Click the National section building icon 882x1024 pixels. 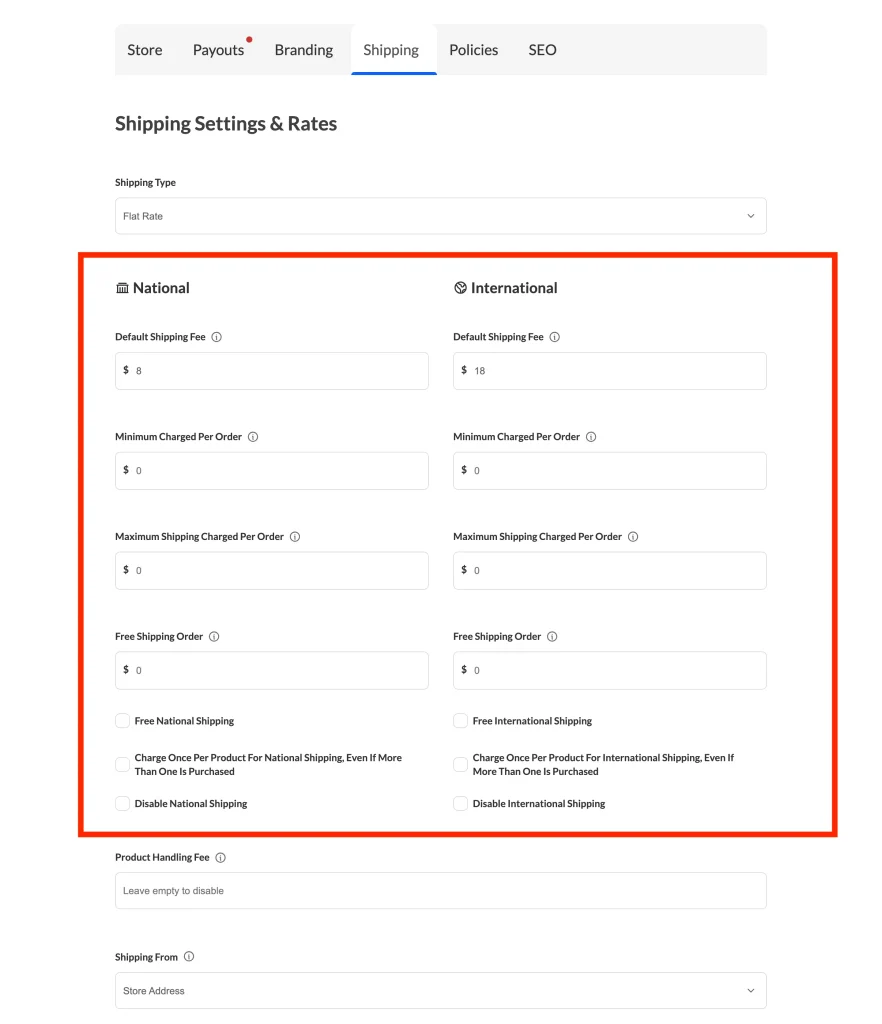pos(122,287)
